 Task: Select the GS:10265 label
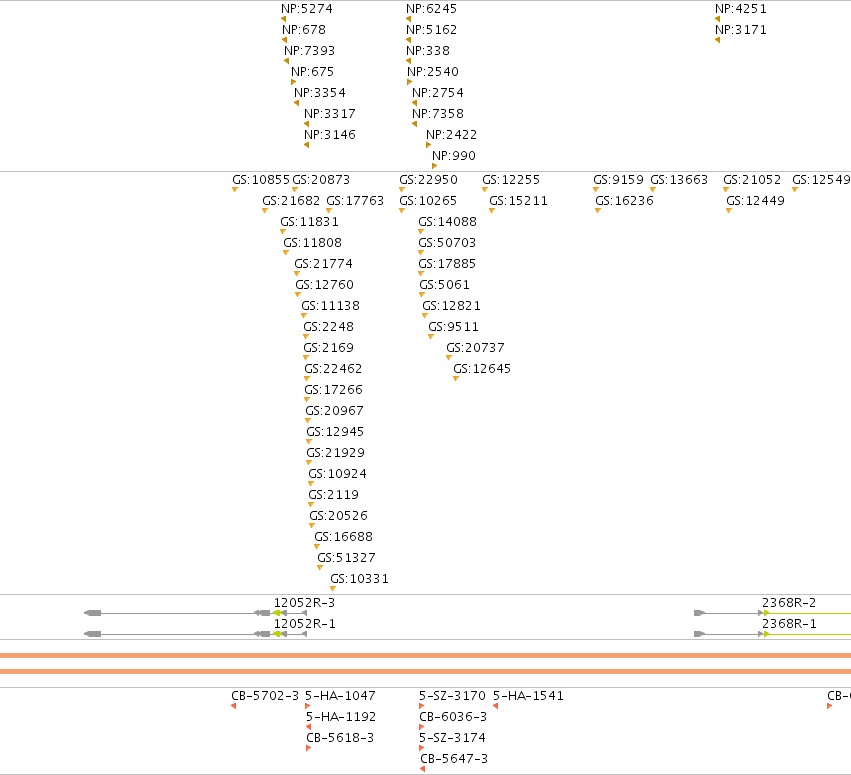point(428,201)
